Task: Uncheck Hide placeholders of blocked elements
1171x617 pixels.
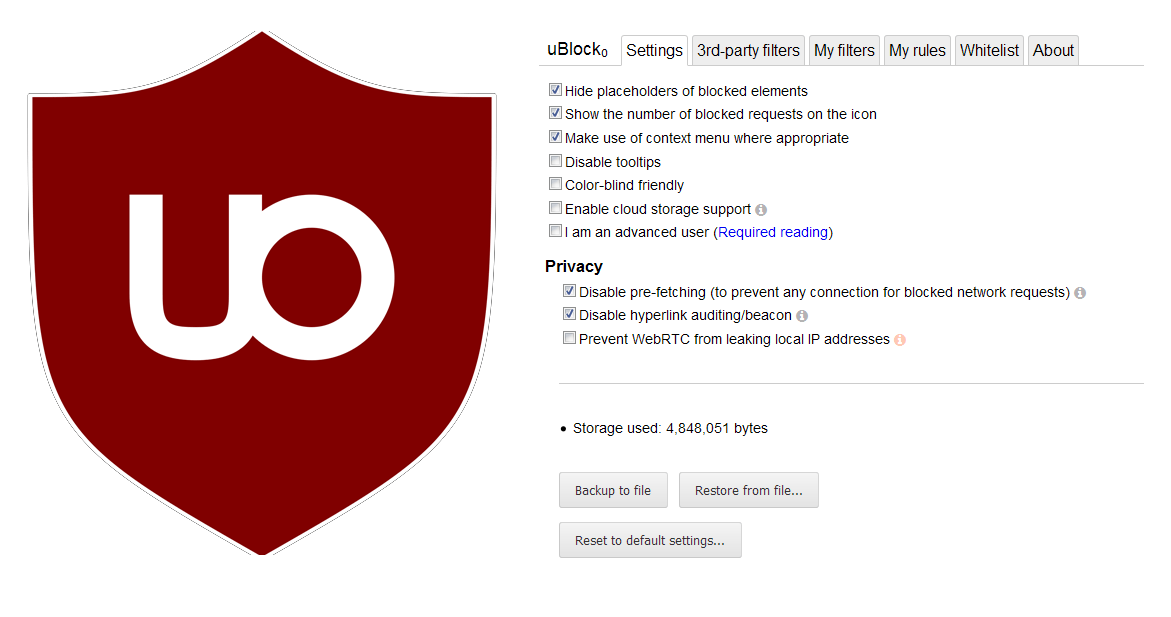Action: pos(555,89)
